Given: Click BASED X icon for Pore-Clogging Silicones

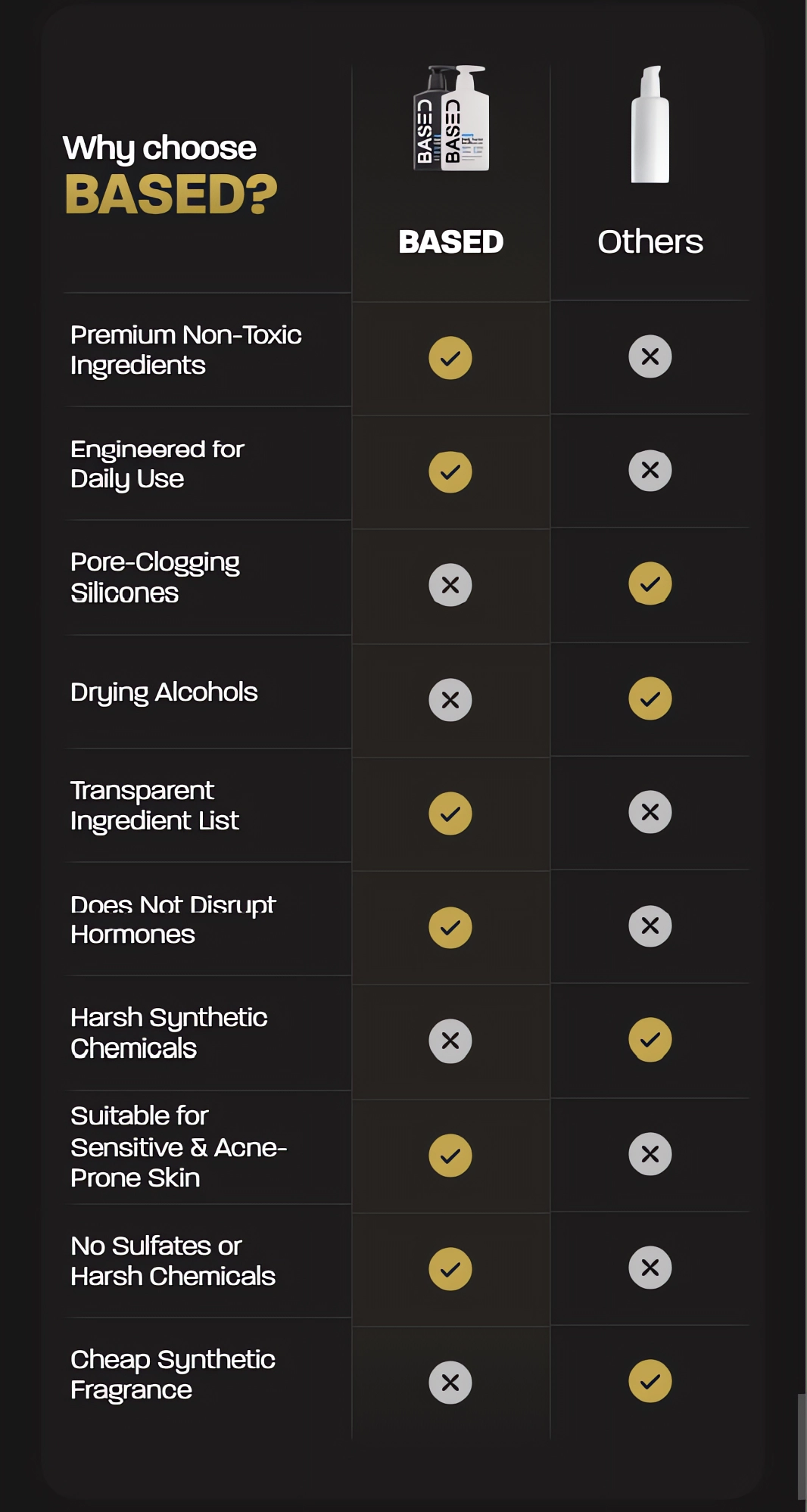Looking at the screenshot, I should pyautogui.click(x=450, y=585).
